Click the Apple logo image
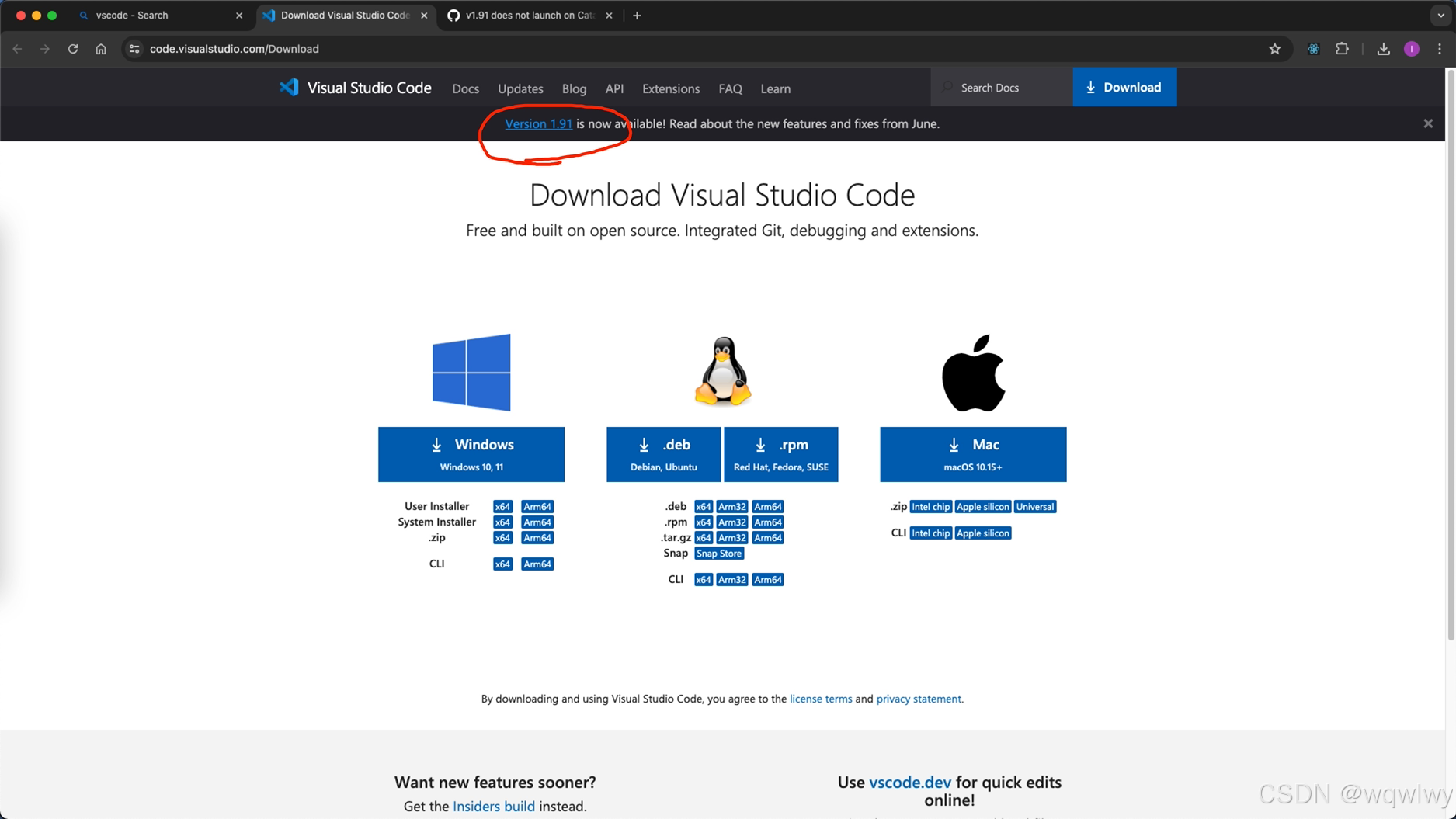1456x819 pixels. coord(973,373)
